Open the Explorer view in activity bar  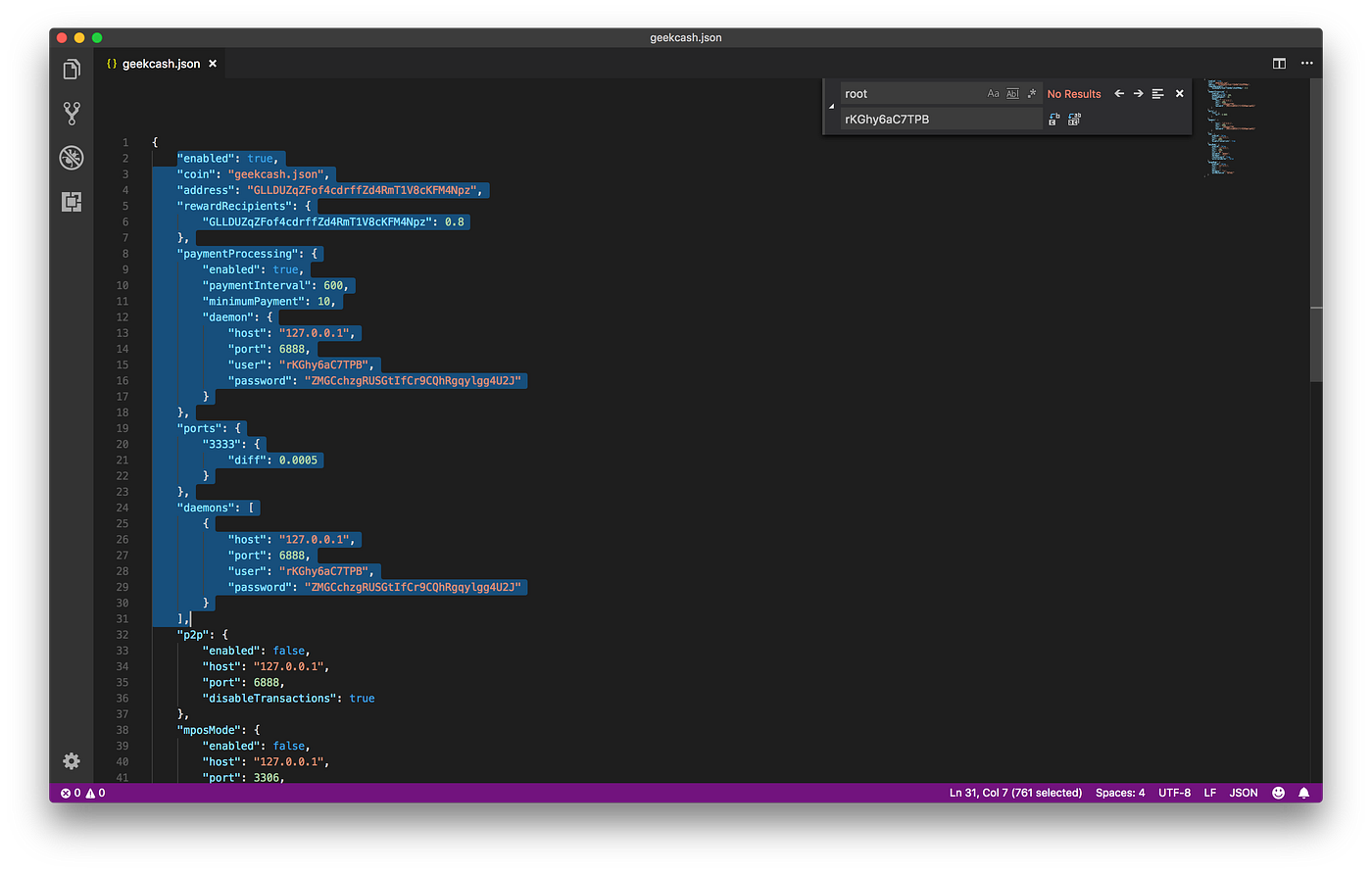[72, 70]
